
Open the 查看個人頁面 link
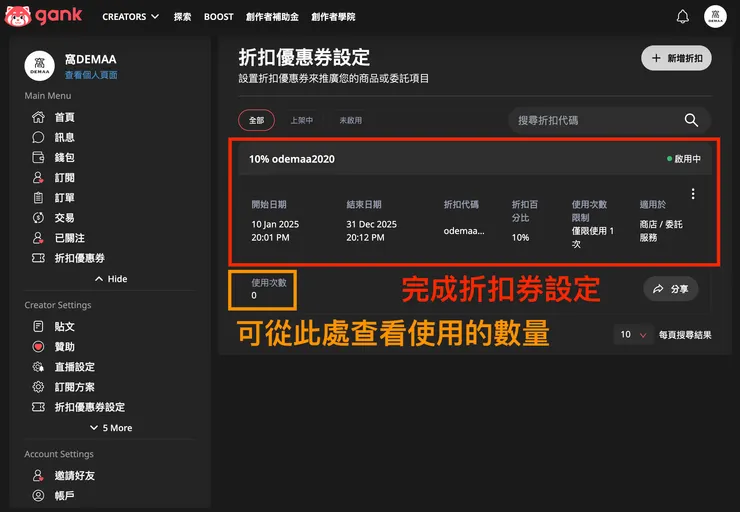click(x=91, y=75)
